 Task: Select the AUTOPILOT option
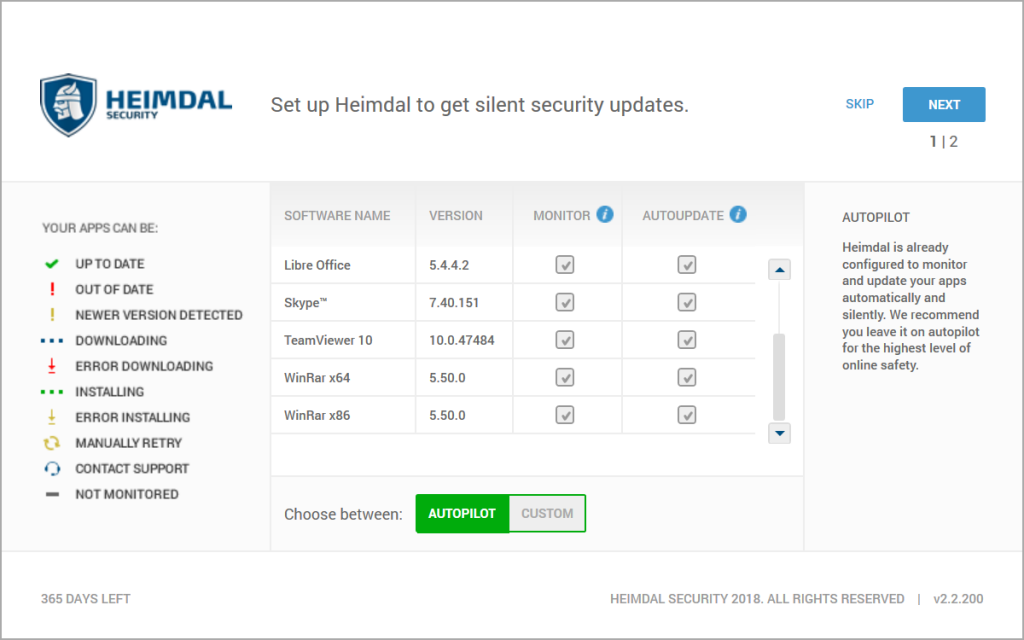pyautogui.click(x=462, y=513)
